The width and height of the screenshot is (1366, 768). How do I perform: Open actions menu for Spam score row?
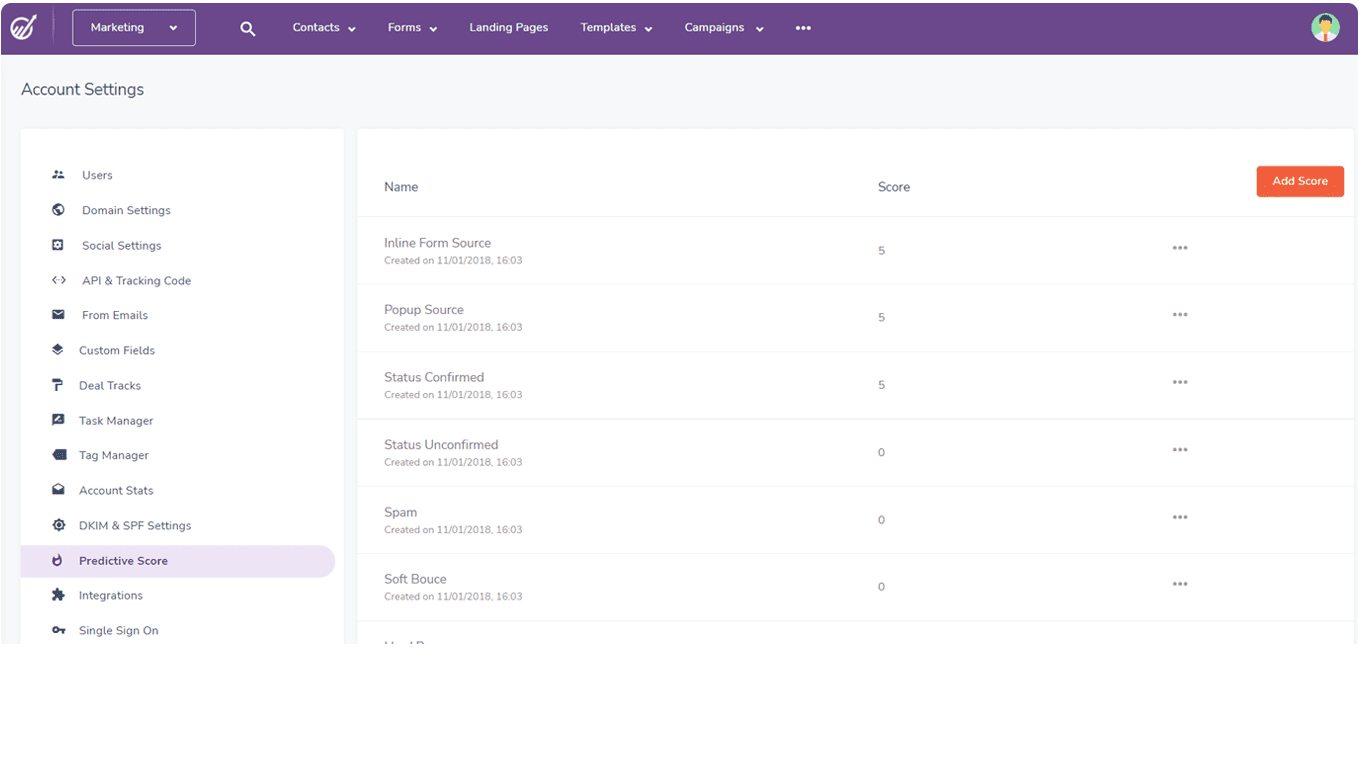pyautogui.click(x=1180, y=517)
